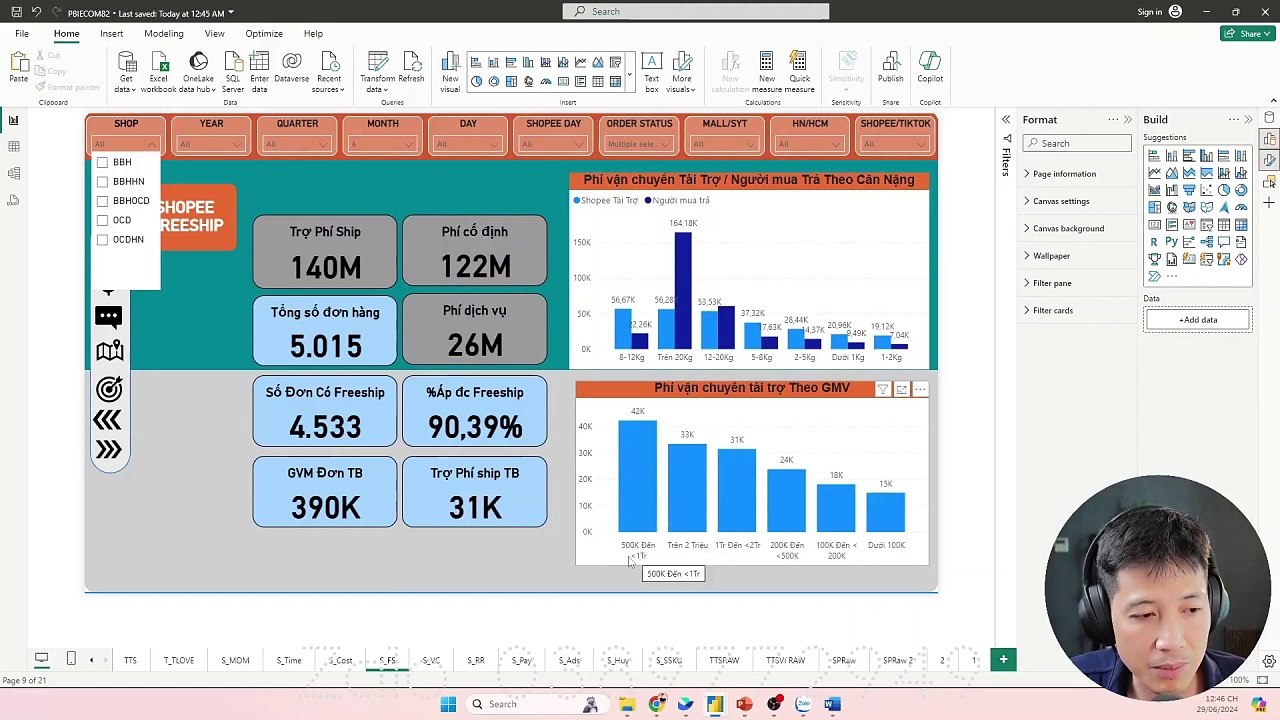Switch to the Modeling ribbon tab

pyautogui.click(x=163, y=33)
